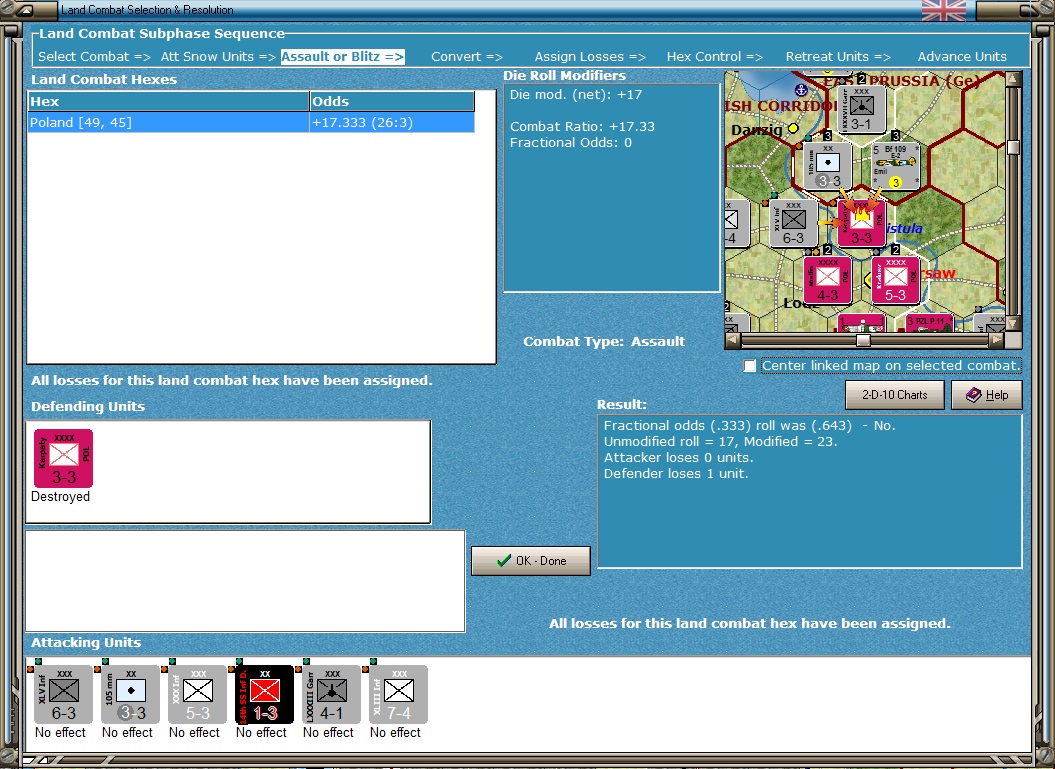Viewport: 1055px width, 769px height.
Task: Click the Odds column header
Action: tap(392, 102)
